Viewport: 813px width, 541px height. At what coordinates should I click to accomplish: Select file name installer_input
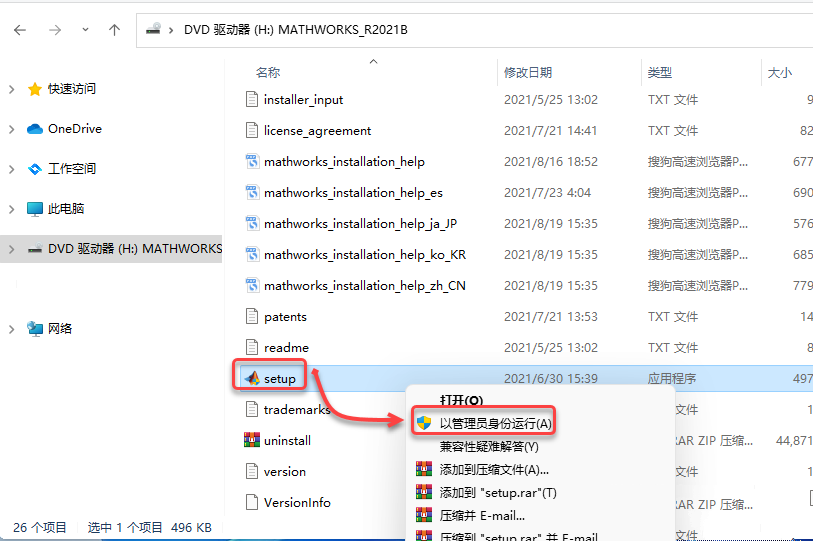pyautogui.click(x=303, y=100)
